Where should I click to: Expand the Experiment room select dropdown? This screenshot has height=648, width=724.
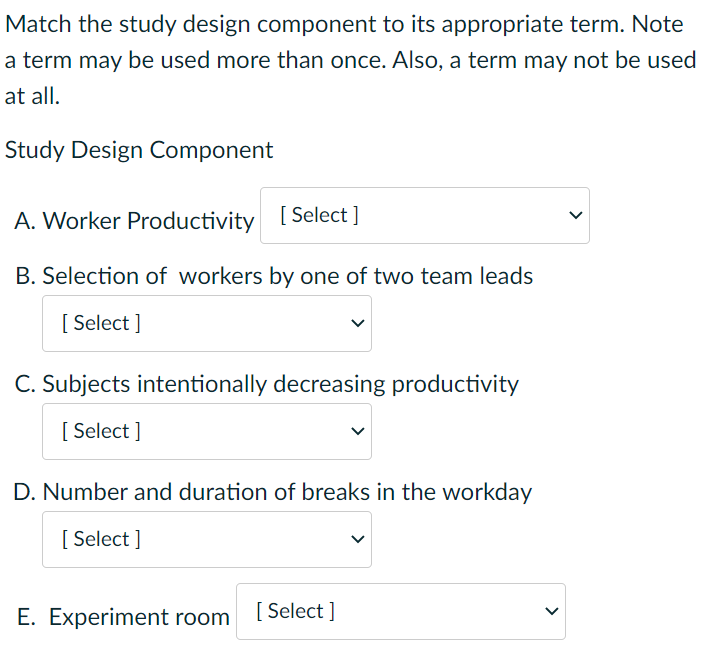pyautogui.click(x=400, y=612)
